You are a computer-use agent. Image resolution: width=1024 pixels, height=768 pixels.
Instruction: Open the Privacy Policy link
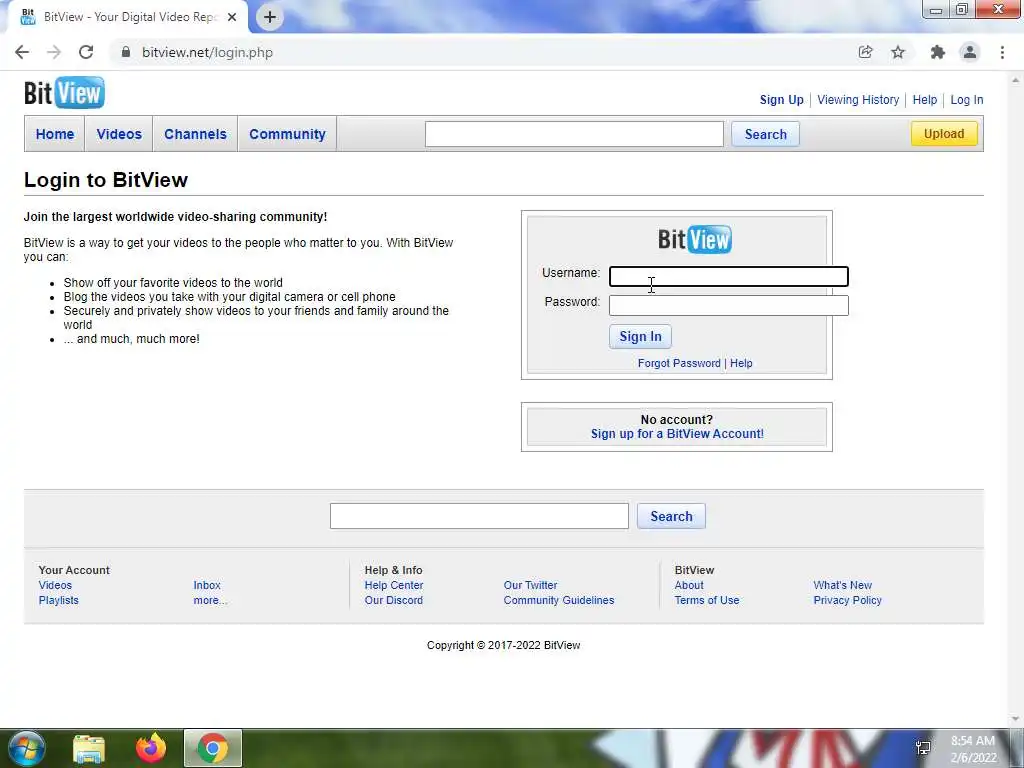[x=848, y=600]
